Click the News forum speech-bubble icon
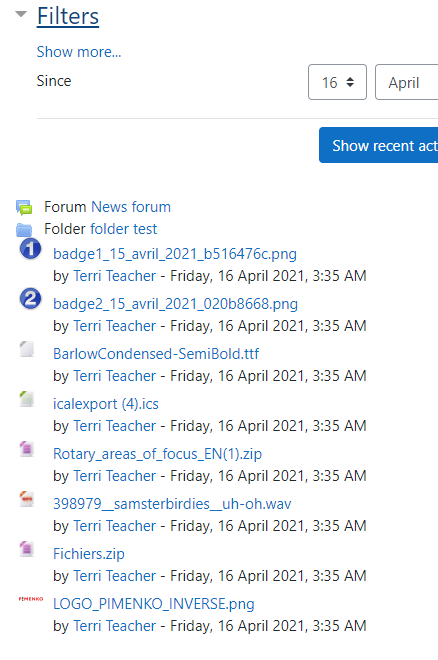The height and width of the screenshot is (660, 438). pos(24,207)
